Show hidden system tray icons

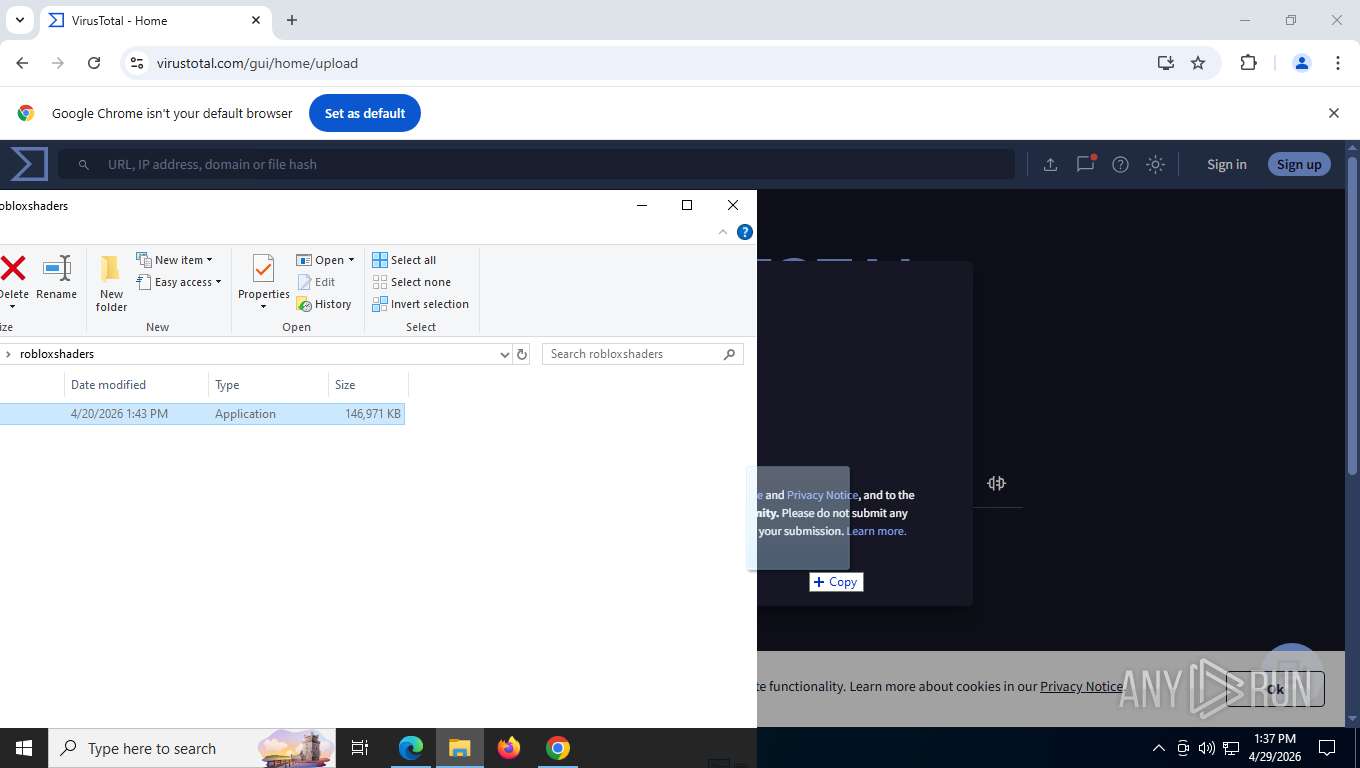coord(1159,748)
